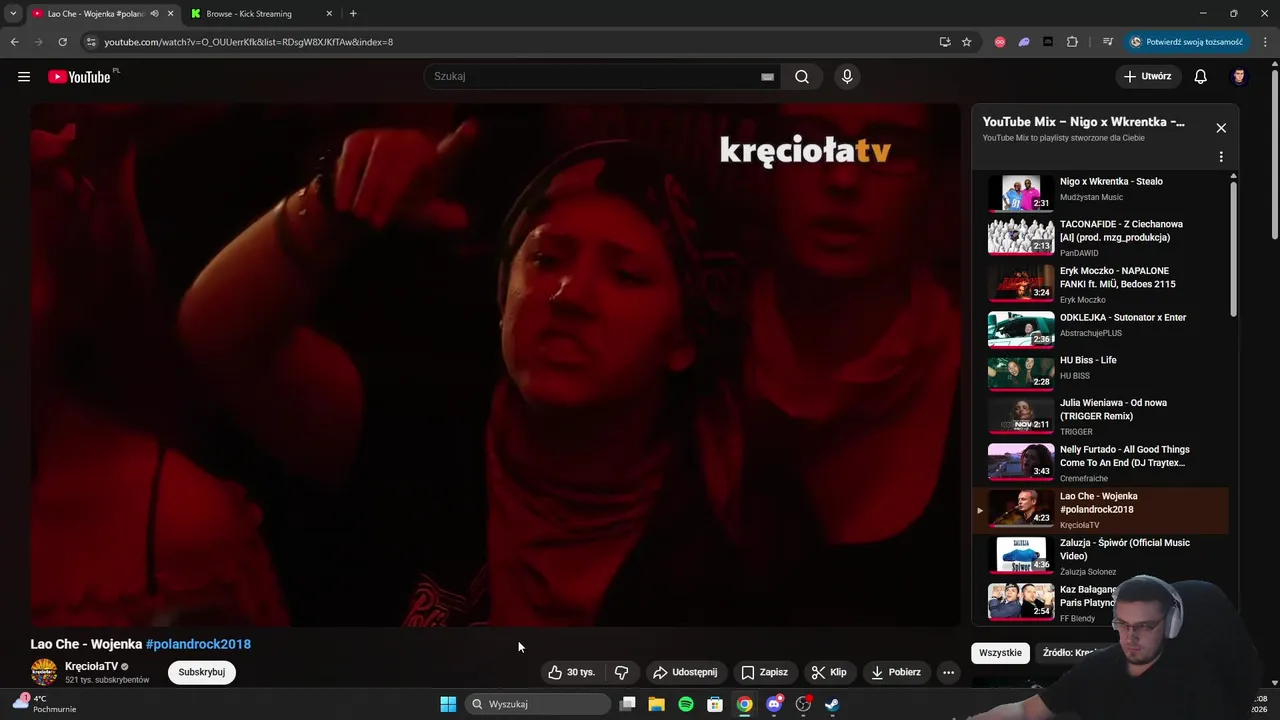The width and height of the screenshot is (1280, 720).
Task: Download video with Pobierz button
Action: 896,672
